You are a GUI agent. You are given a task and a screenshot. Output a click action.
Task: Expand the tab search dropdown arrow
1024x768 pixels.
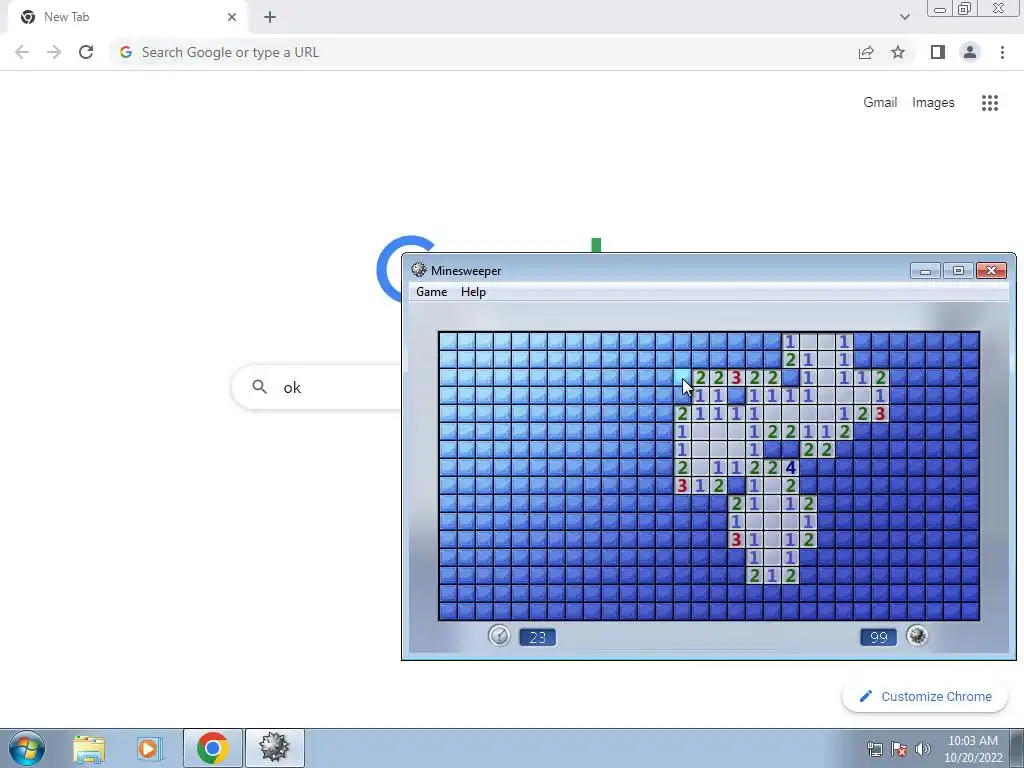904,17
